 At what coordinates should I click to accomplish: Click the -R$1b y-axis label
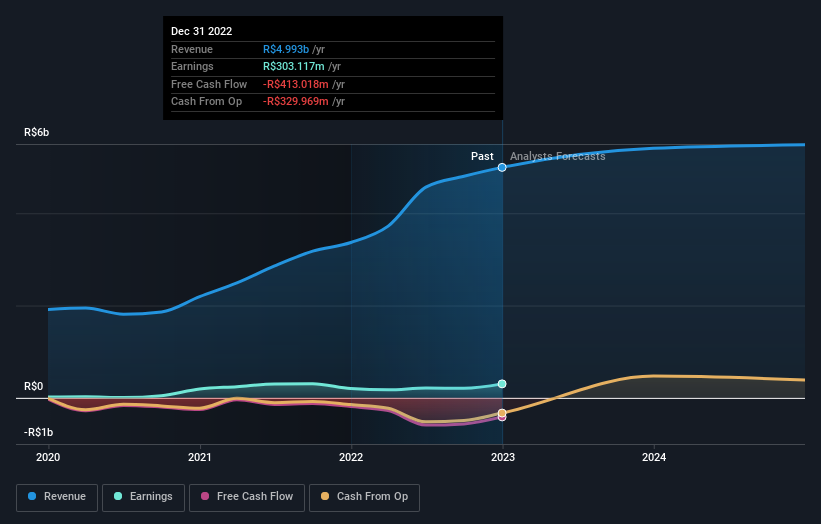coord(38,432)
